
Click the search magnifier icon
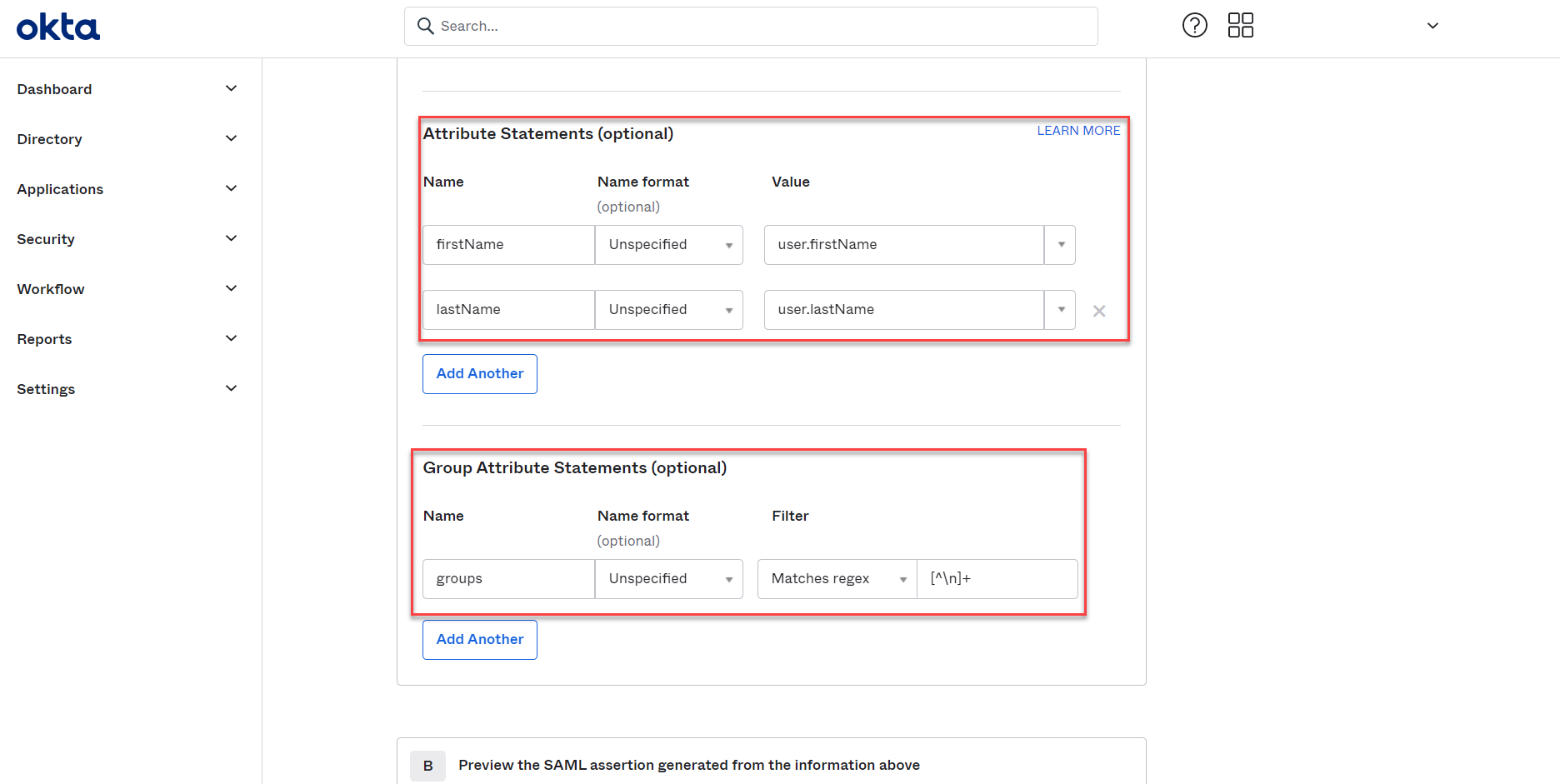[425, 26]
